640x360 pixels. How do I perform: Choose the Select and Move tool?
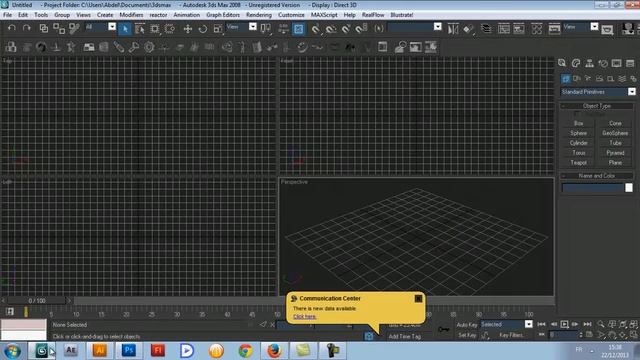coord(187,29)
